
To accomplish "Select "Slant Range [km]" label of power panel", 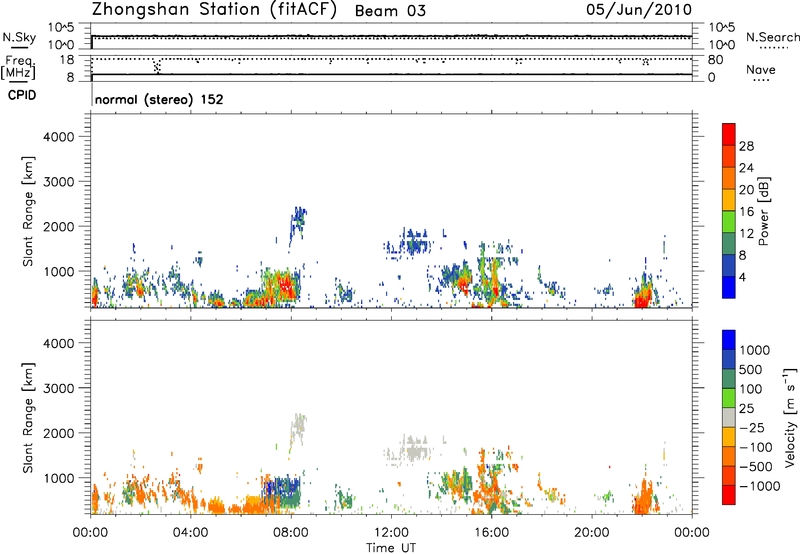I will pos(28,211).
